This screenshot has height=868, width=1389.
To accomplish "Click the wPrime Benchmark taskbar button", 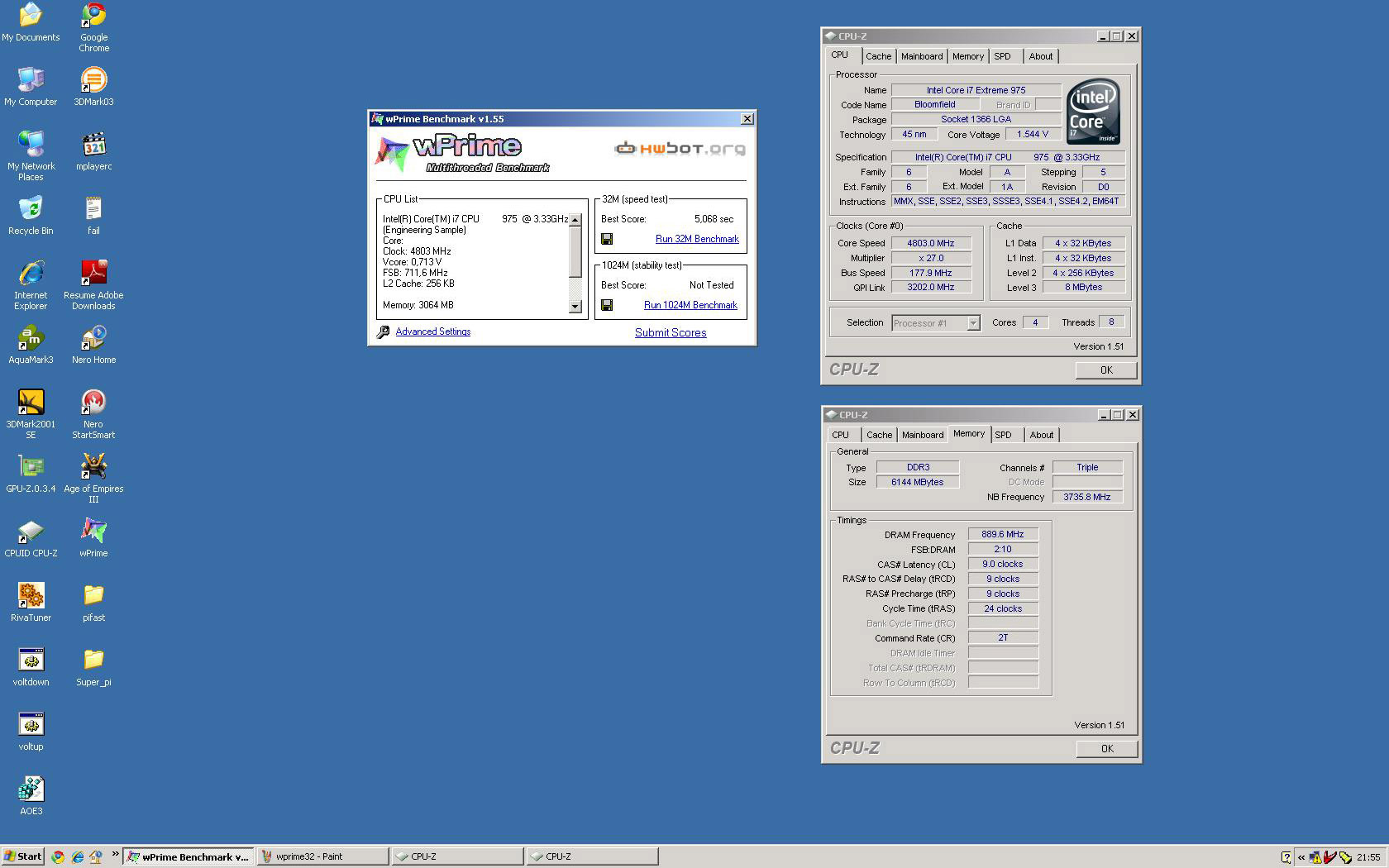I will [x=188, y=856].
